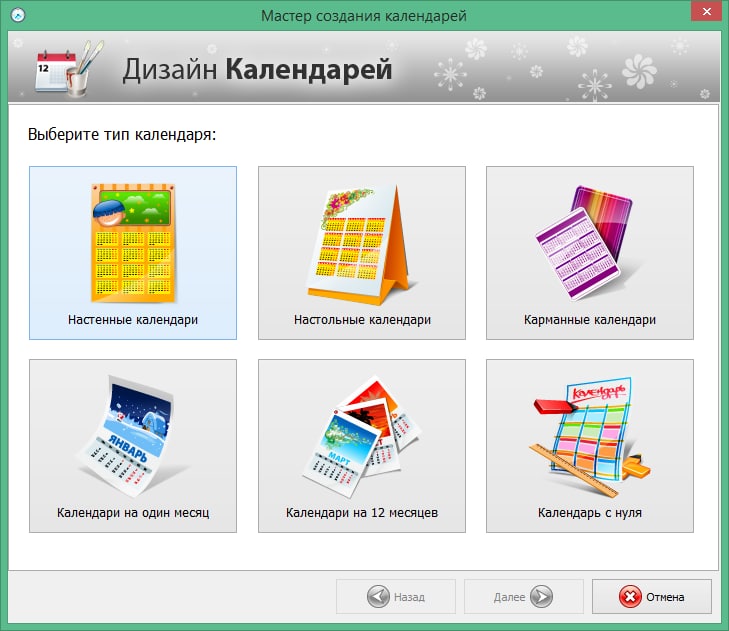Image resolution: width=729 pixels, height=631 pixels.
Task: Click the app icon in the title bar
Action: coord(18,15)
